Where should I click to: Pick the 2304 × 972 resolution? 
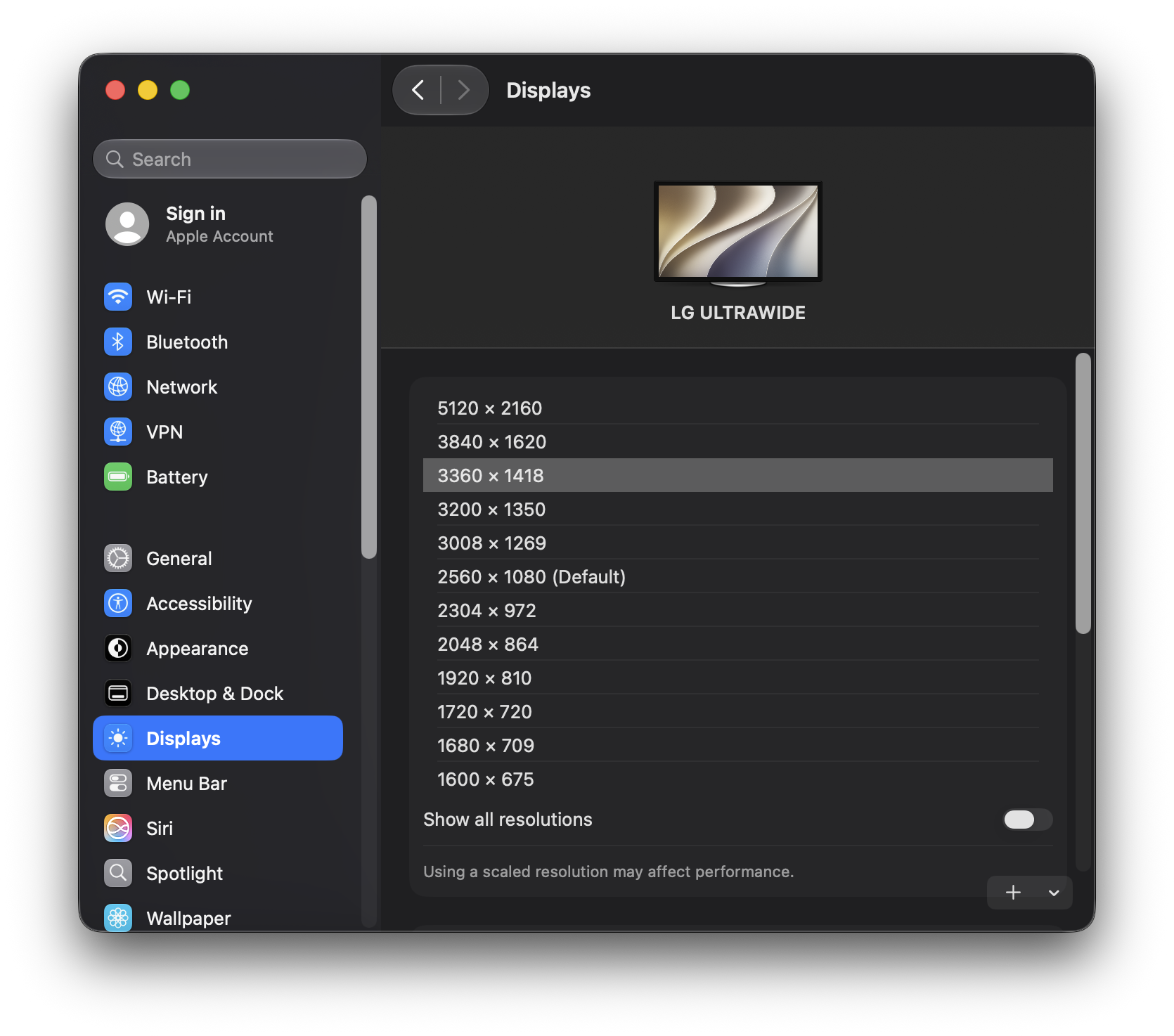[737, 610]
